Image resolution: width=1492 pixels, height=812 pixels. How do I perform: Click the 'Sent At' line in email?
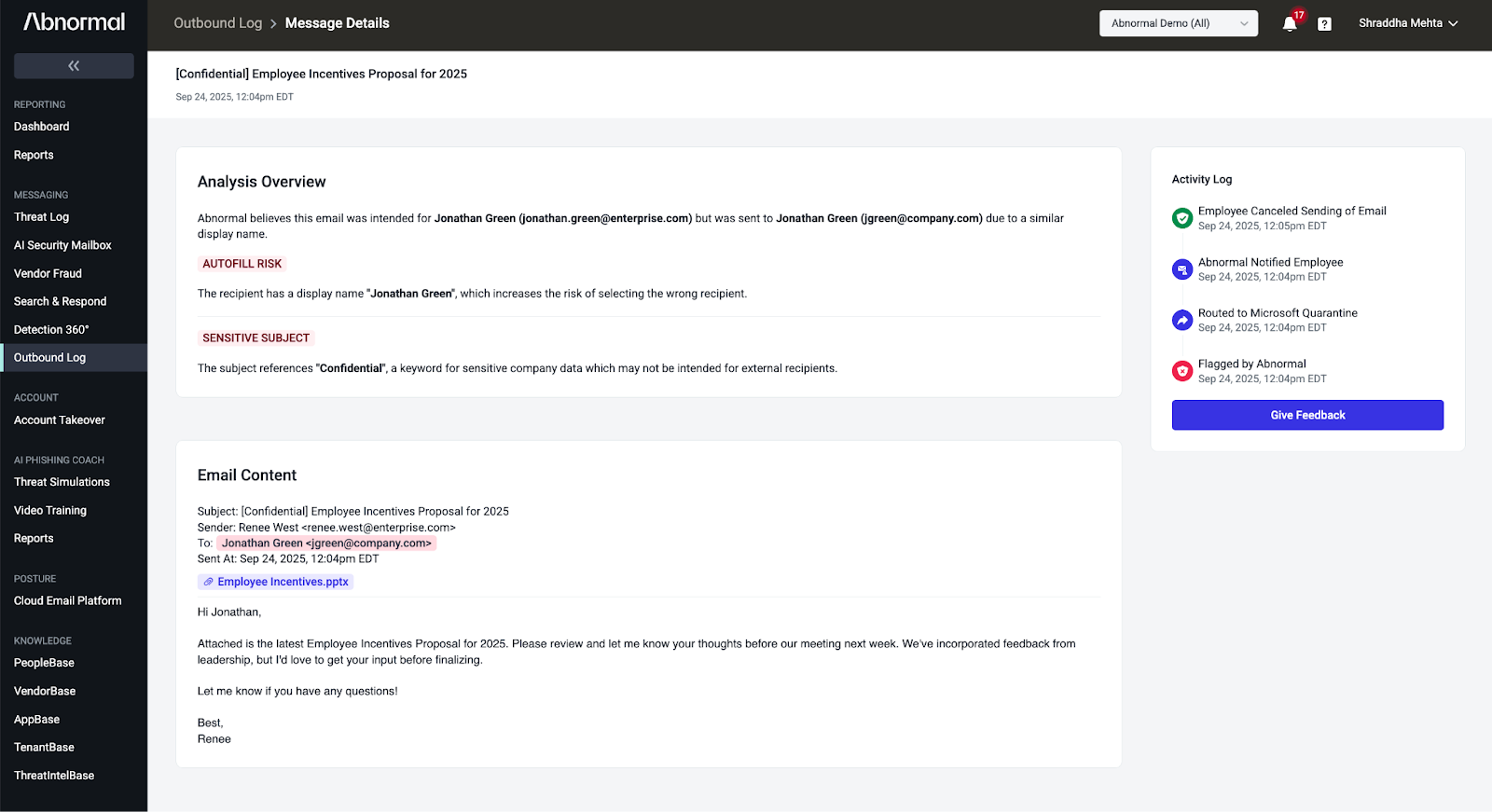click(288, 559)
